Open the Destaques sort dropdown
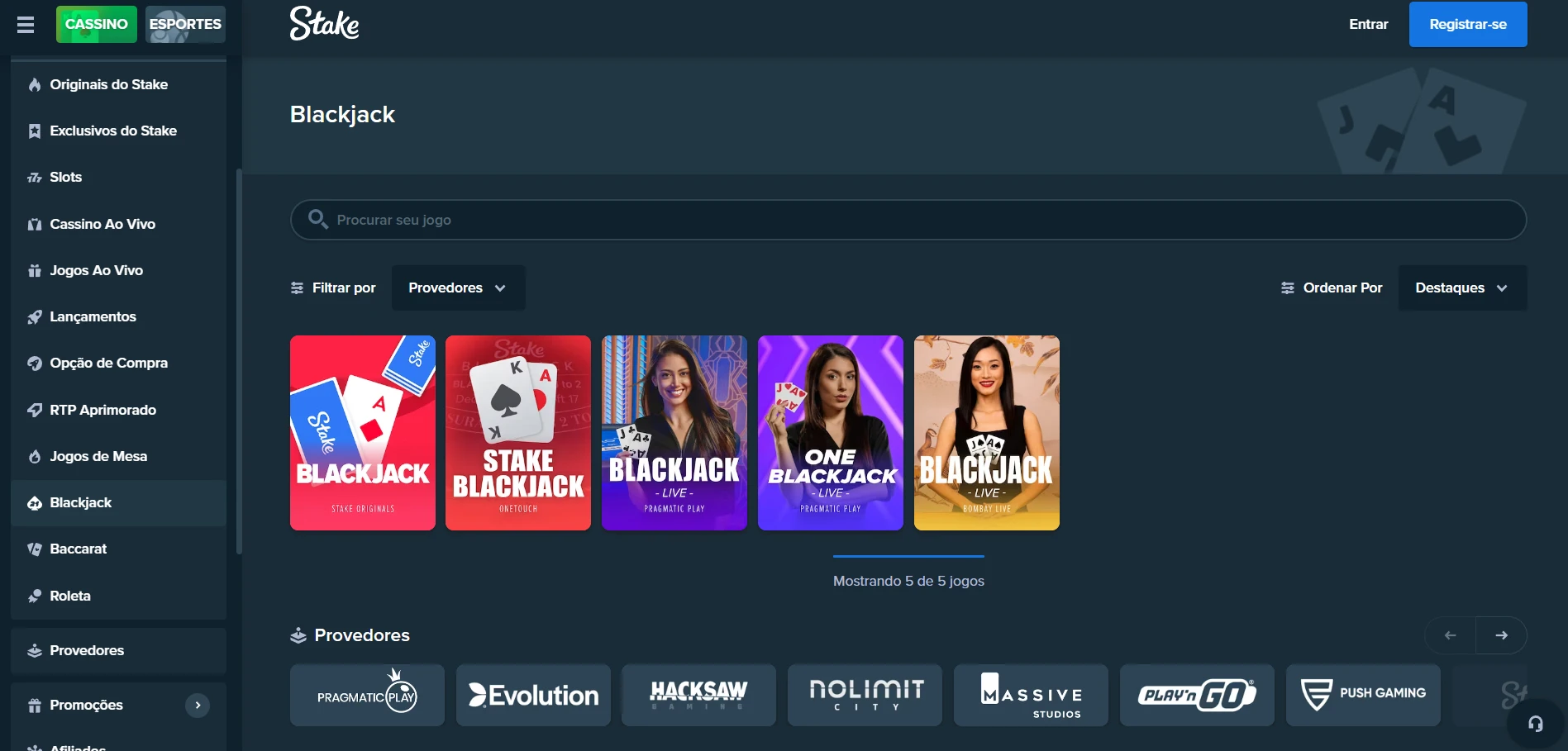This screenshot has height=751, width=1568. (x=1462, y=288)
